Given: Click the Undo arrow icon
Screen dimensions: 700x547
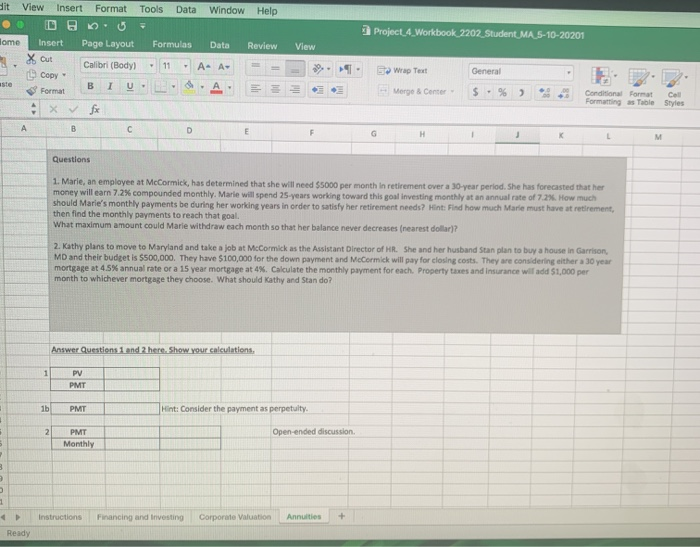Looking at the screenshot, I should 92,26.
